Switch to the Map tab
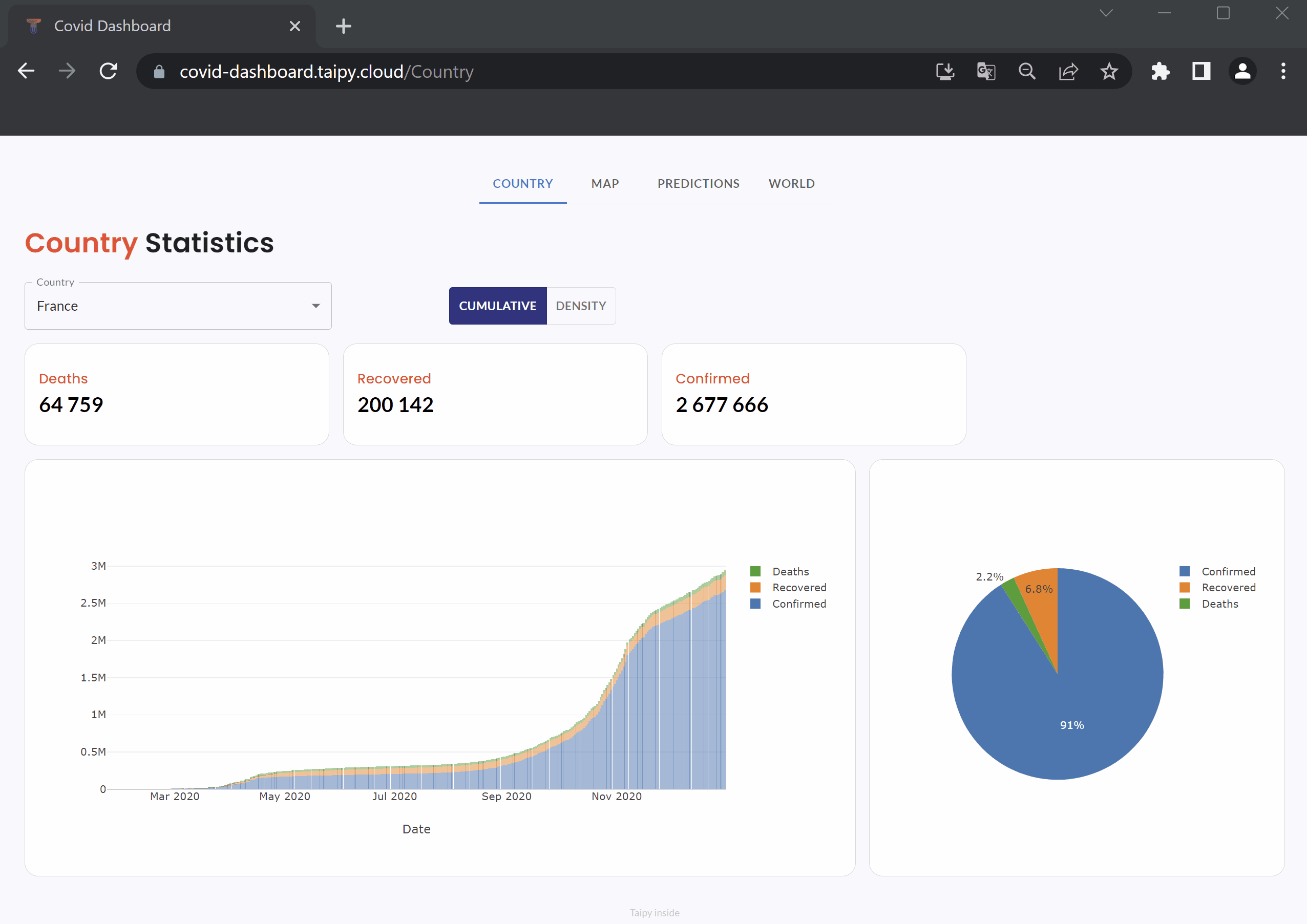The image size is (1307, 924). [x=604, y=184]
